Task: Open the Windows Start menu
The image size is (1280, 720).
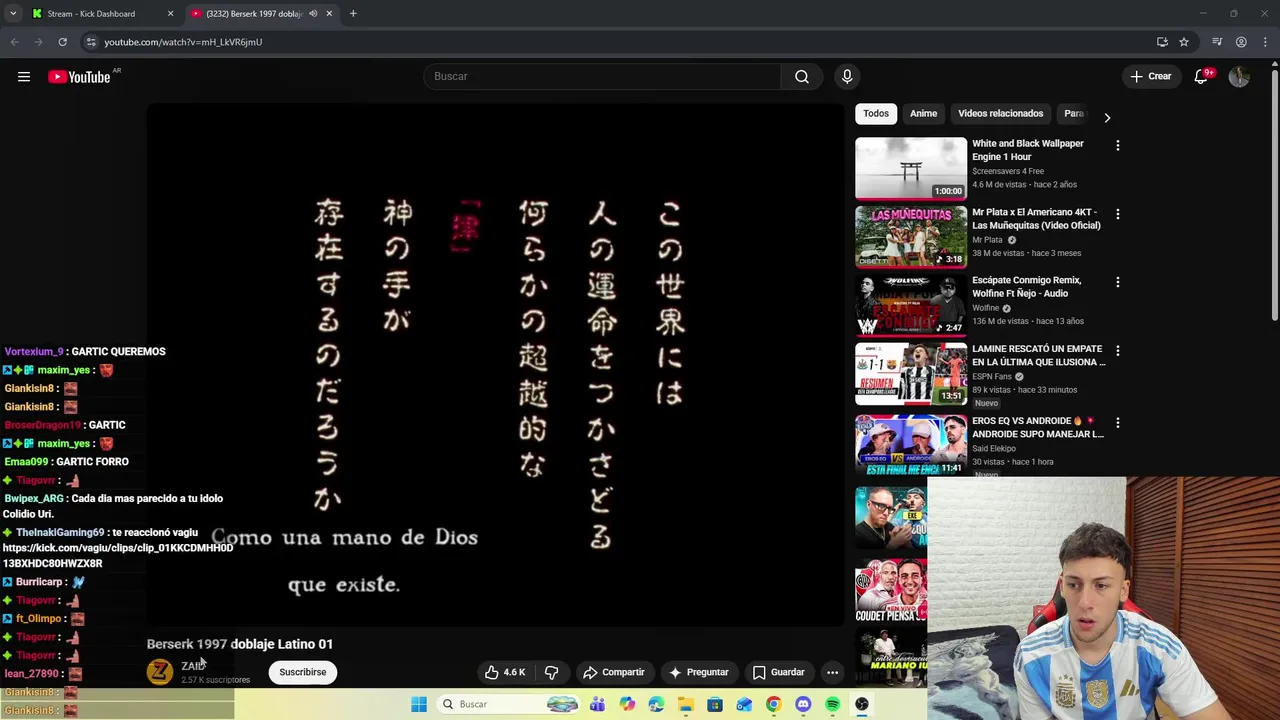Action: 419,704
